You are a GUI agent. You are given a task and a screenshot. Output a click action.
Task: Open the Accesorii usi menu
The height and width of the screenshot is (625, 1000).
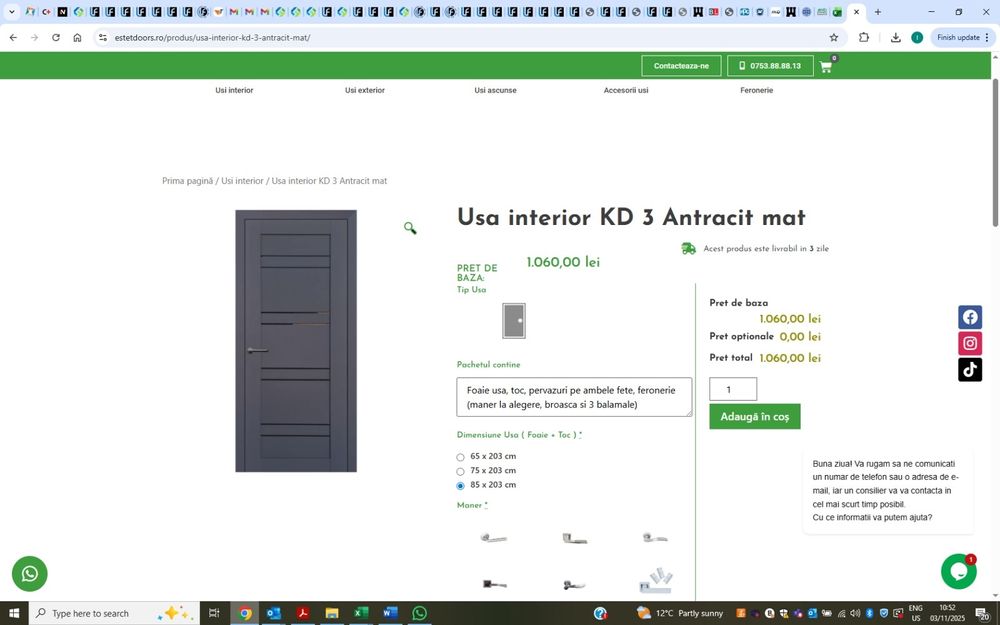tap(626, 91)
